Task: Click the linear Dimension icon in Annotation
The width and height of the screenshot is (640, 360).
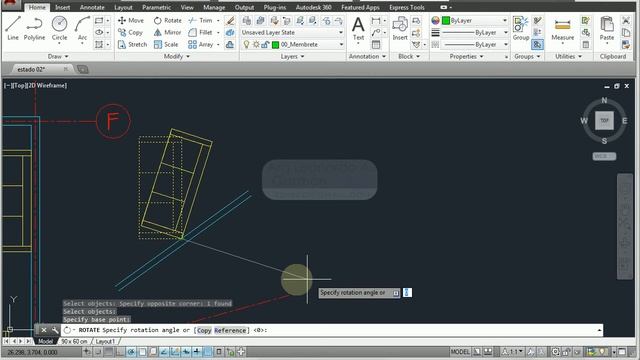Action: 376,20
